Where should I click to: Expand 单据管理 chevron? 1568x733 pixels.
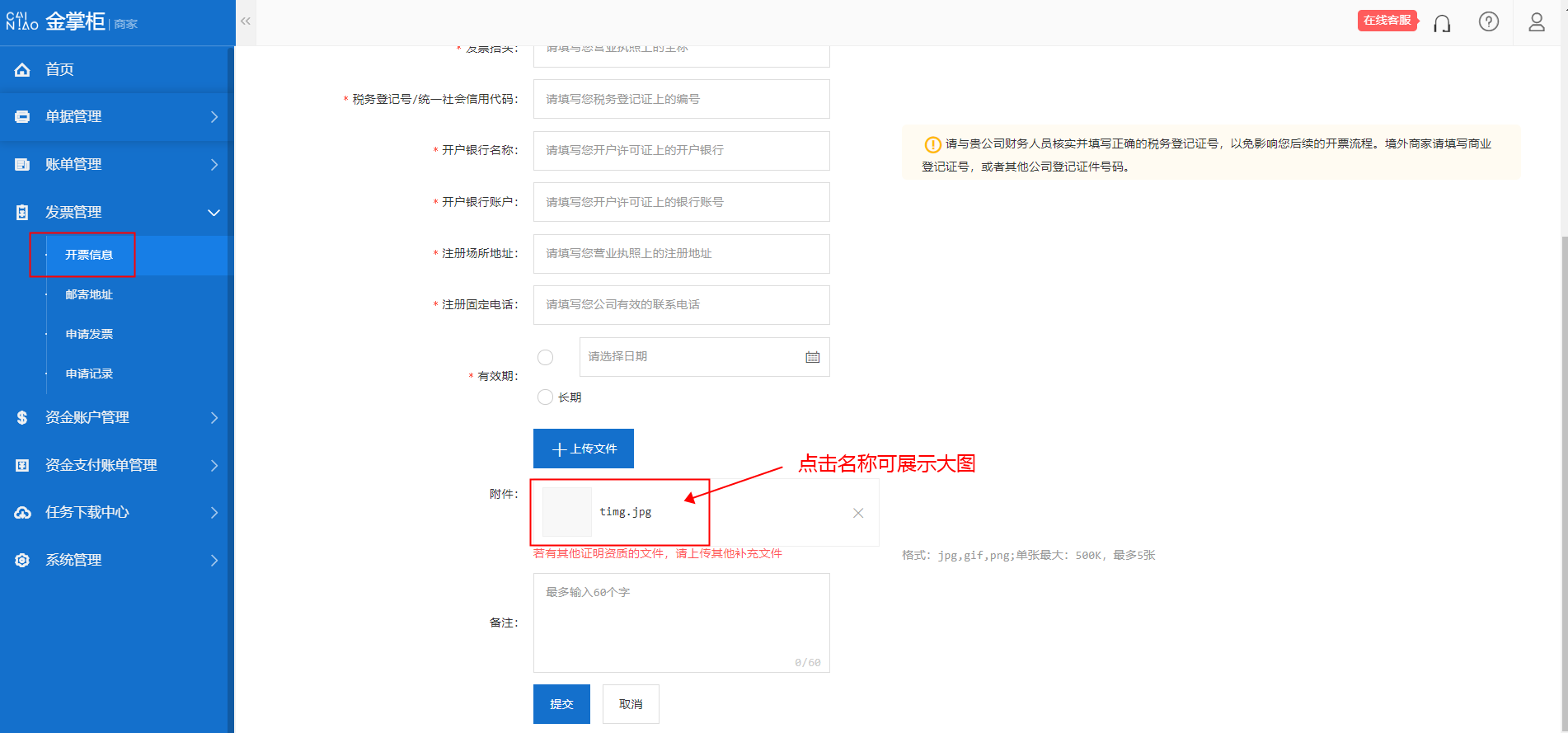pyautogui.click(x=214, y=117)
